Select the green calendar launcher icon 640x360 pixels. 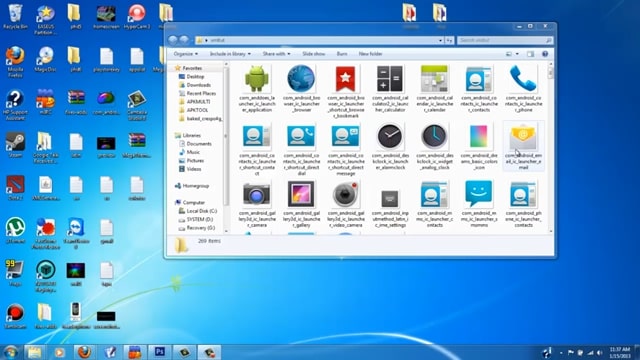click(434, 79)
